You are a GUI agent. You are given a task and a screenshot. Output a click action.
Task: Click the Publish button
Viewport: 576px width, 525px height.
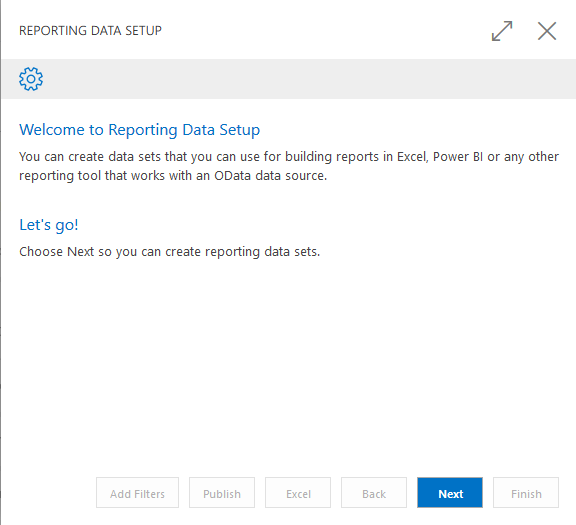tap(222, 493)
